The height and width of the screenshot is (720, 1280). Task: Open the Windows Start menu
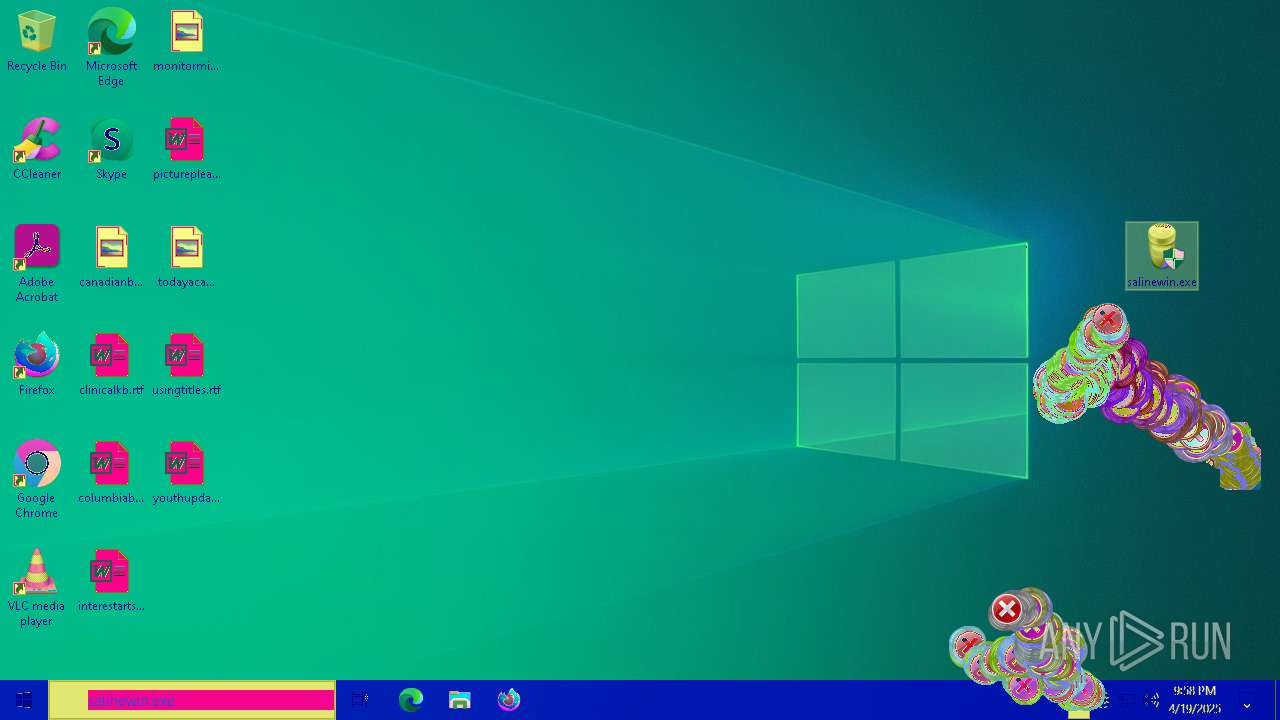(24, 700)
